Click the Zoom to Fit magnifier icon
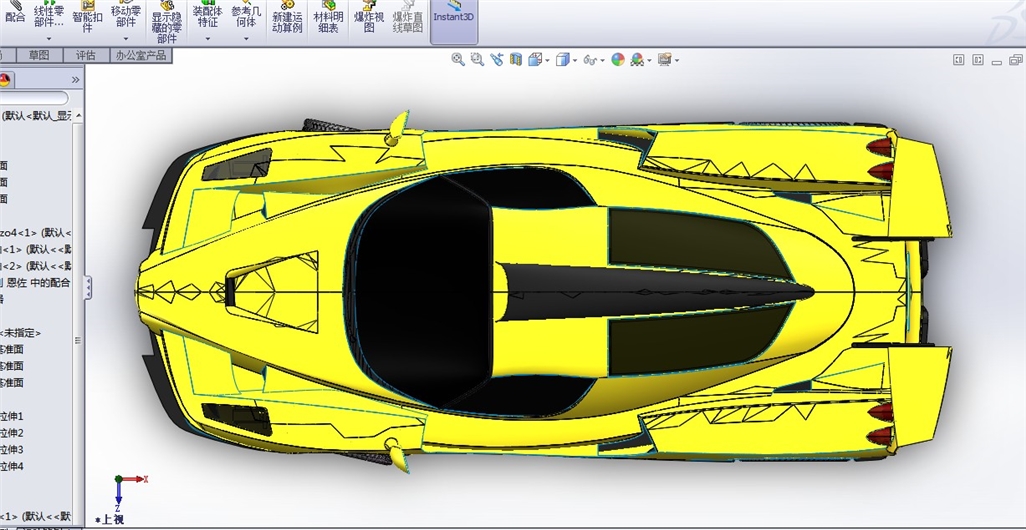Viewport: 1026px width, 530px height. (x=458, y=60)
